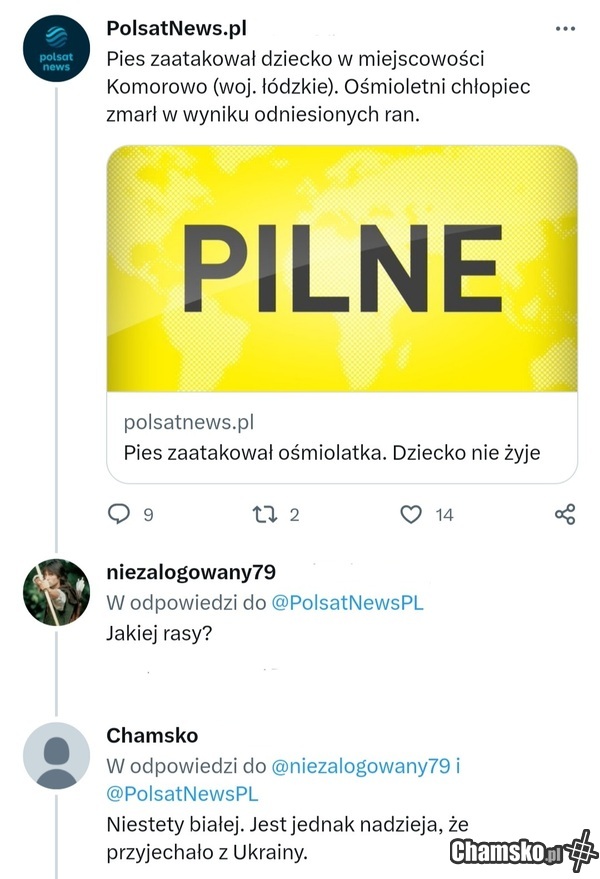Like the PolsatNews post with heart icon
This screenshot has width=600, height=879.
[x=410, y=514]
